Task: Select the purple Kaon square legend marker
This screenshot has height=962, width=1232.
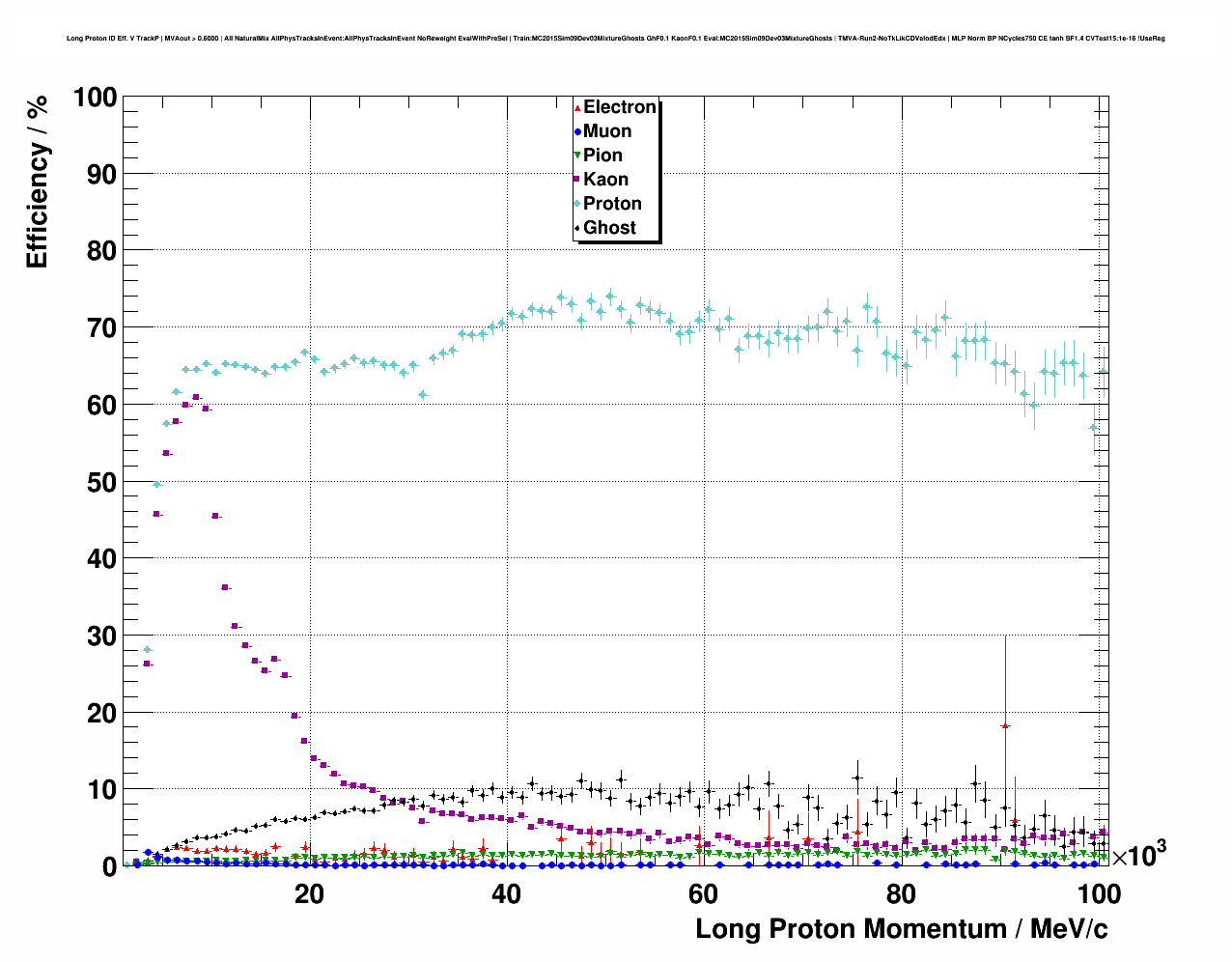Action: 577,180
